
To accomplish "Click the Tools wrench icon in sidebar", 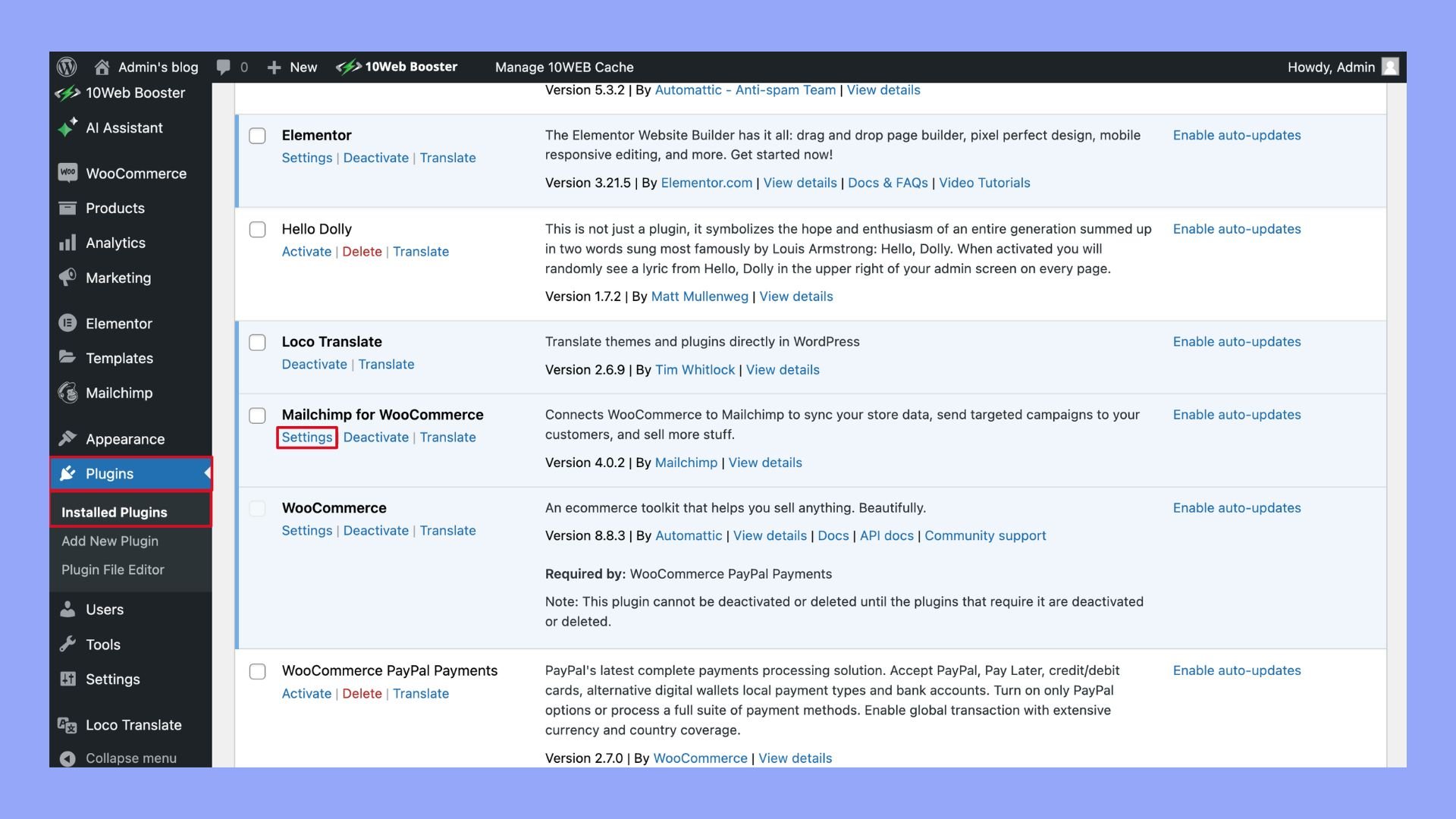I will (67, 644).
